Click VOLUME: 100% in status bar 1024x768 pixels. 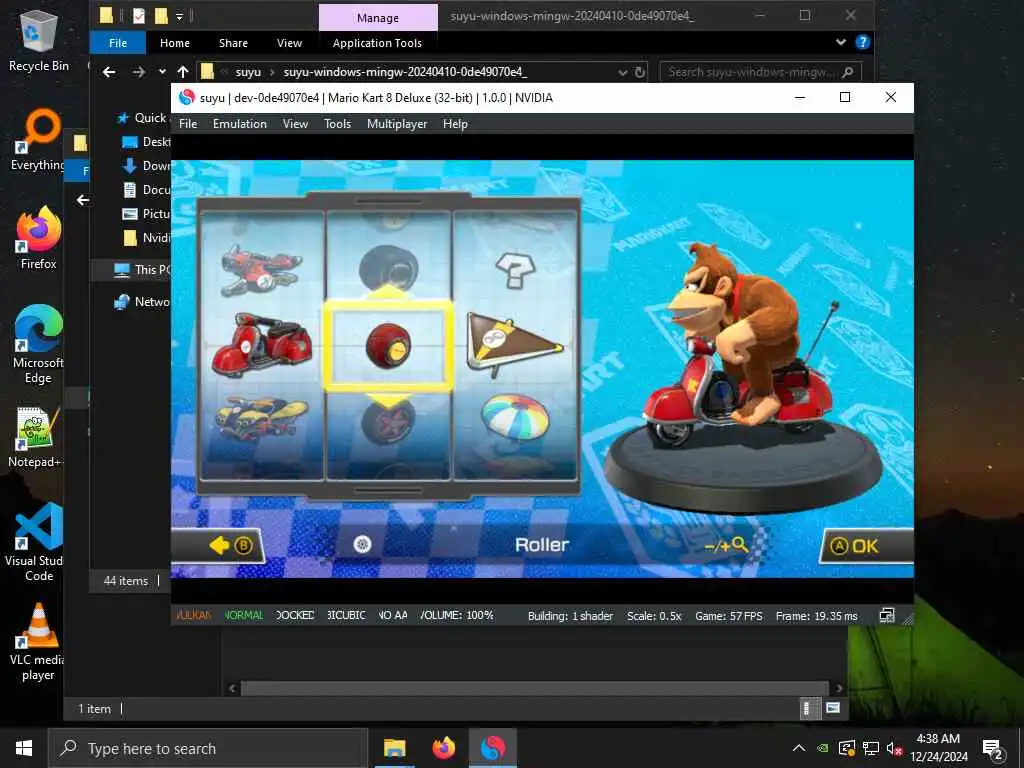point(457,615)
